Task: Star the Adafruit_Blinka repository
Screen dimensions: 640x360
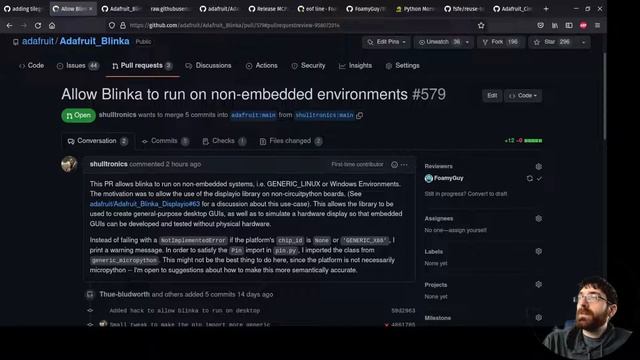Action: [552, 42]
